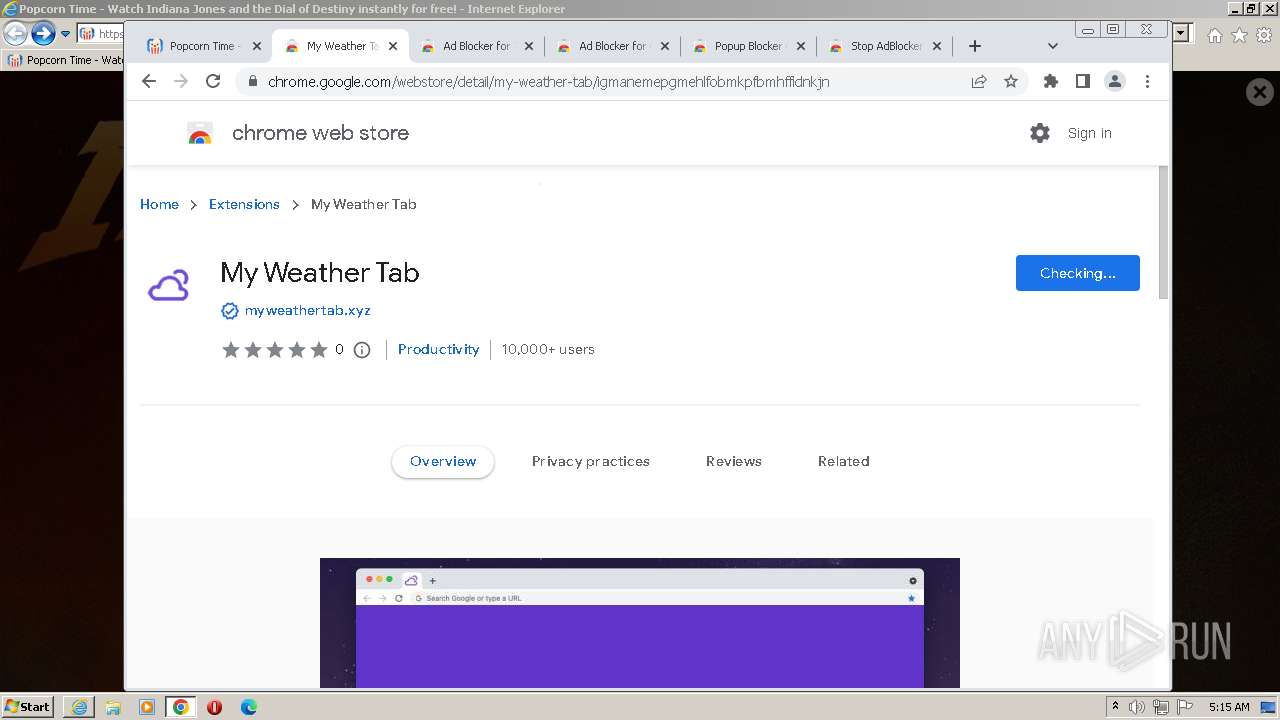Screen dimensions: 1280x720
Task: Open Internet Explorer home icon
Action: (1214, 35)
